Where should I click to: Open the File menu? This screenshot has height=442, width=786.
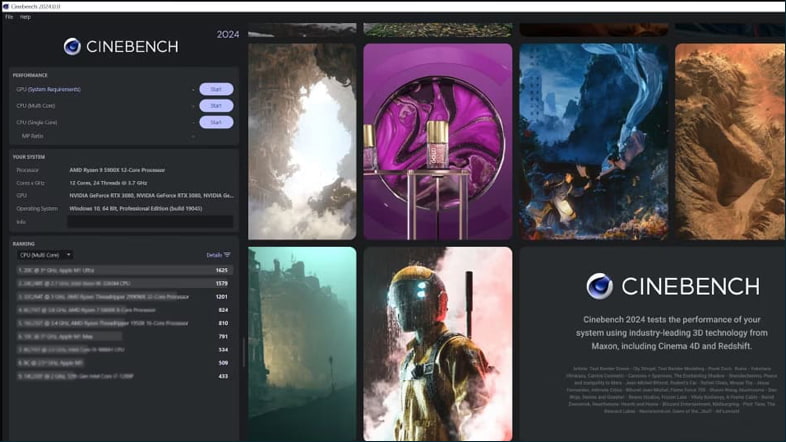tap(9, 17)
